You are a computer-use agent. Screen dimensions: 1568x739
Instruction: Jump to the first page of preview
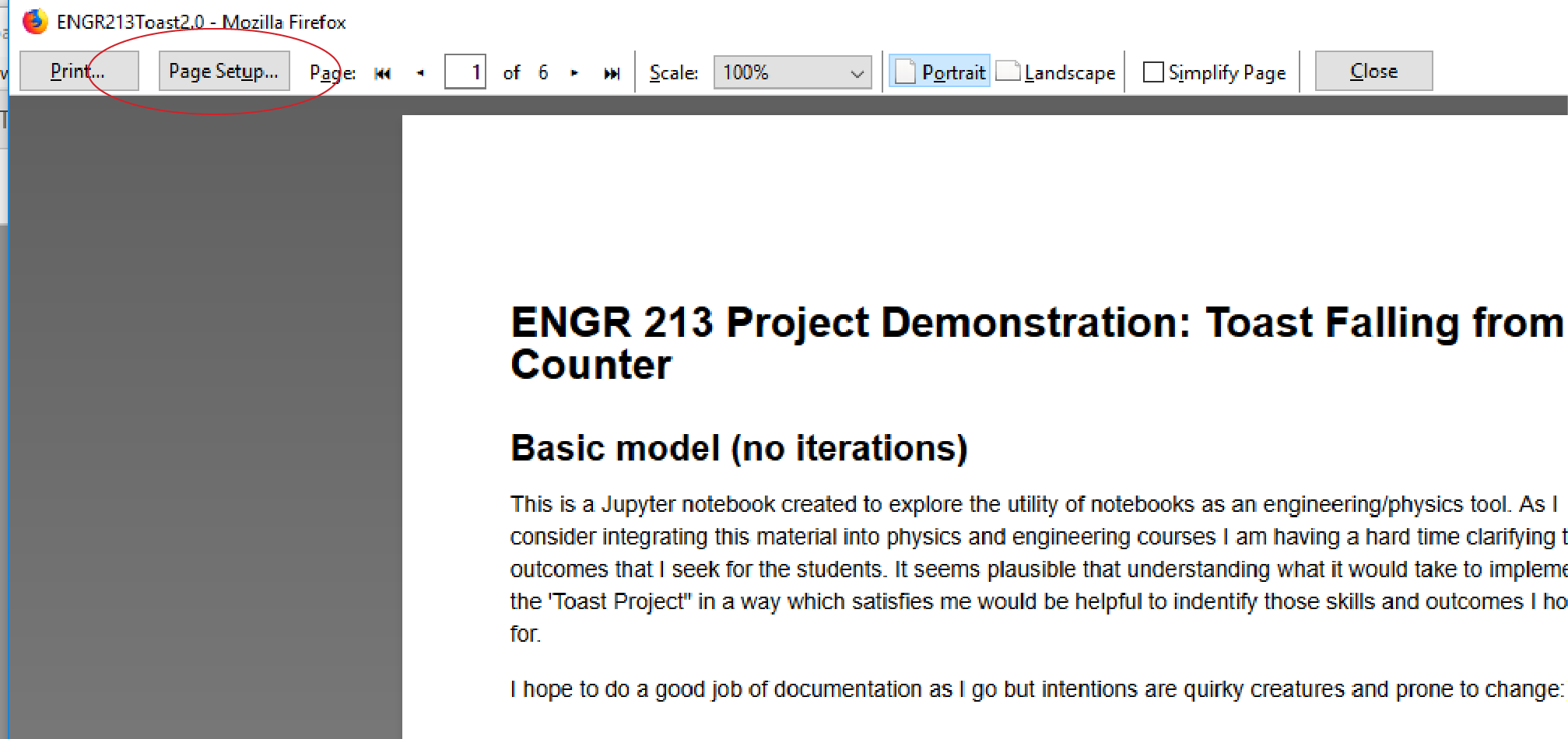pos(382,73)
